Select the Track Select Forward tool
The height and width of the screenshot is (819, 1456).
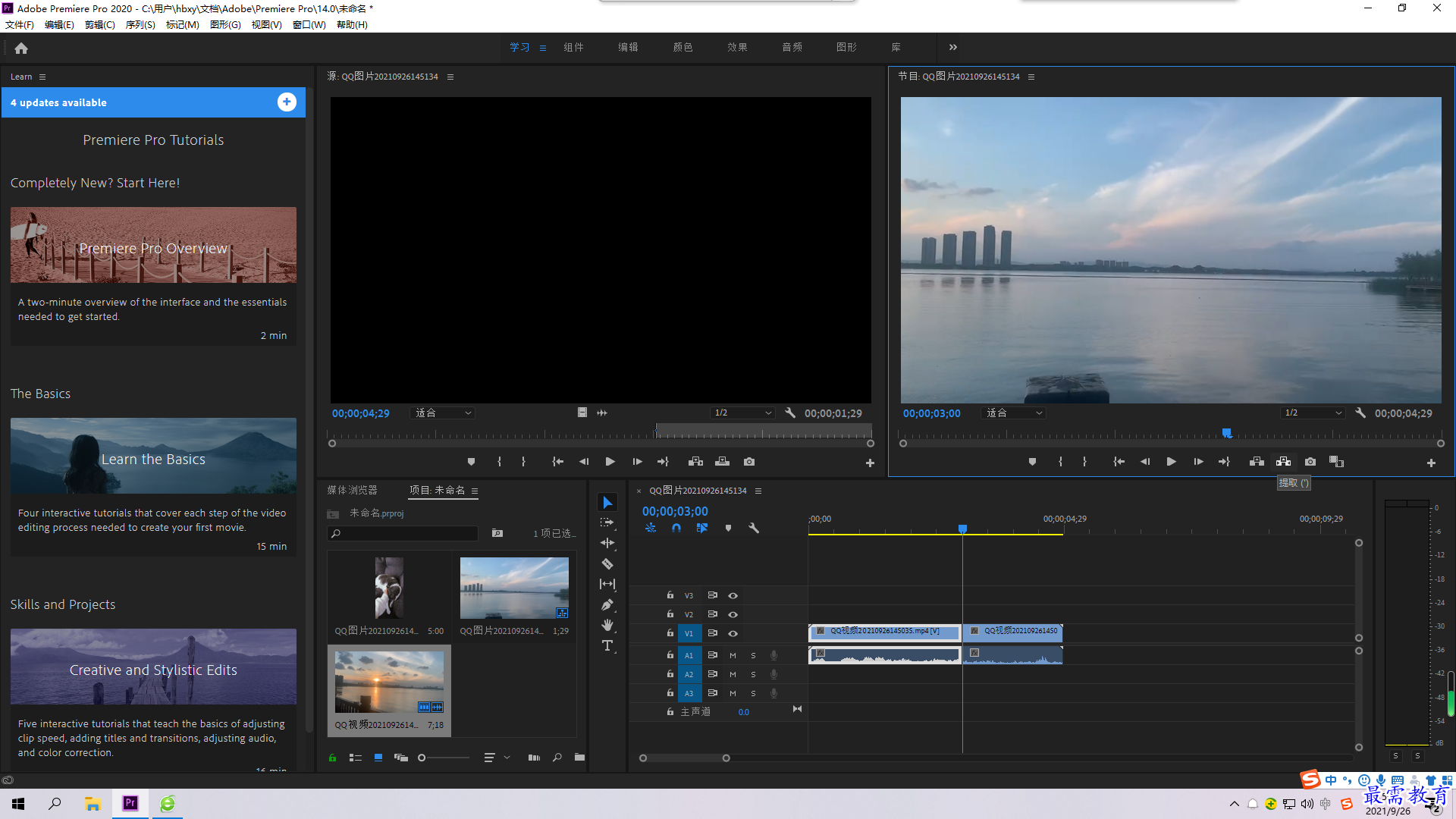607,522
